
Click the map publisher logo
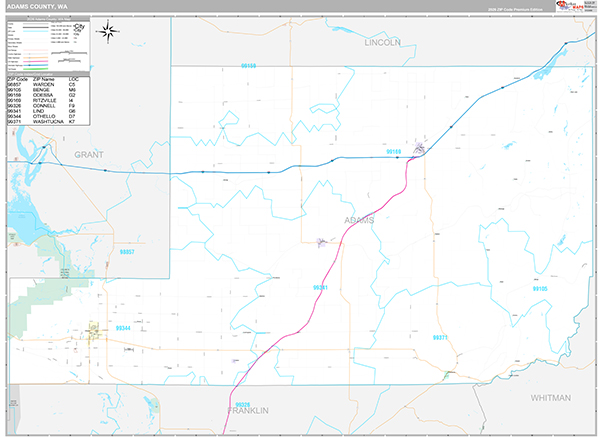pos(570,6)
